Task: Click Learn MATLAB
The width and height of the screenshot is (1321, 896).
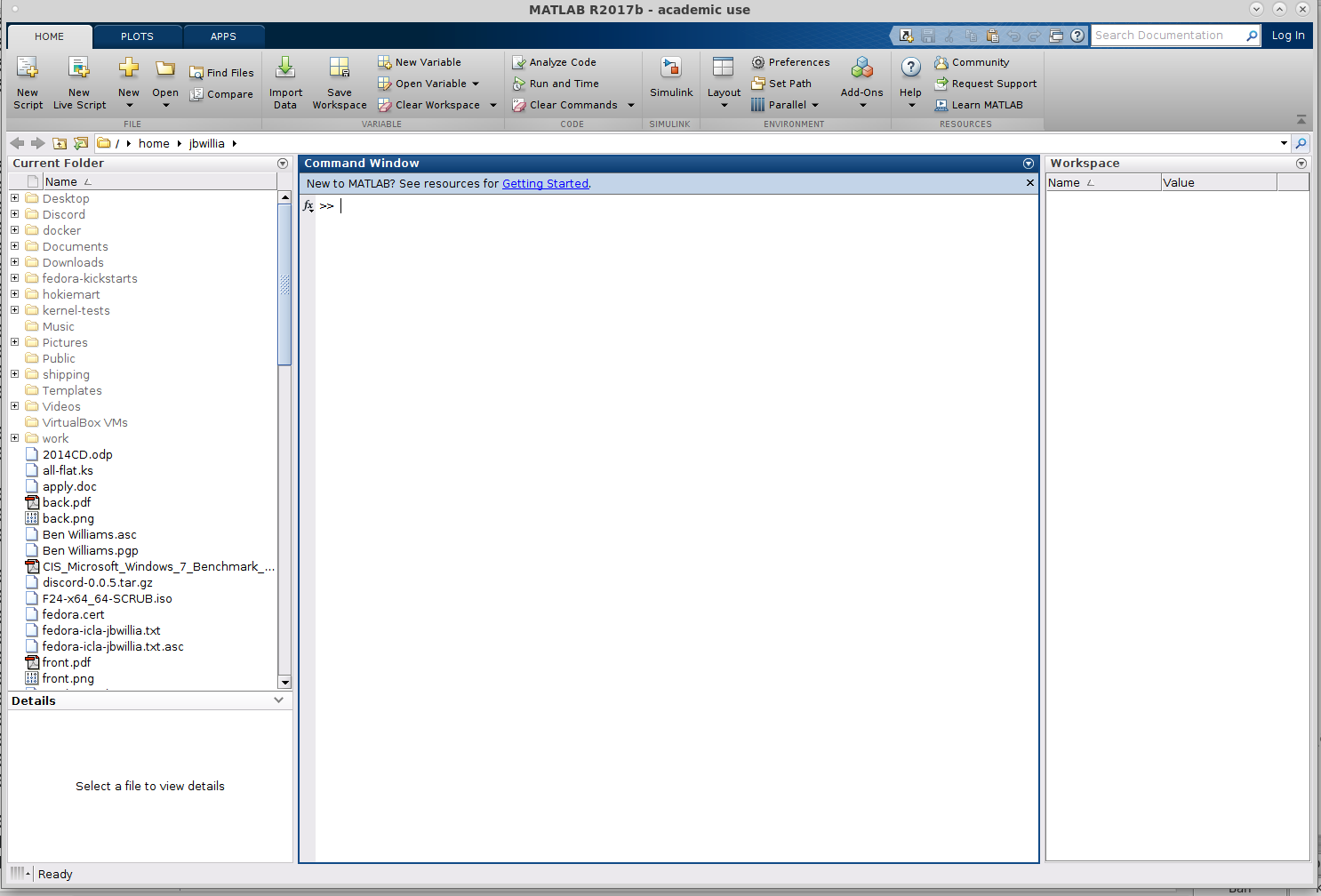Action: coord(979,105)
